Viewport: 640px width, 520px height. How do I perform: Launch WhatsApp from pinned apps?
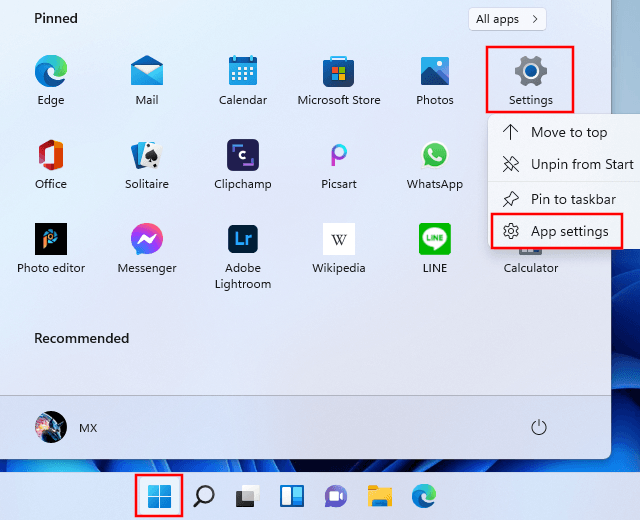(x=435, y=164)
